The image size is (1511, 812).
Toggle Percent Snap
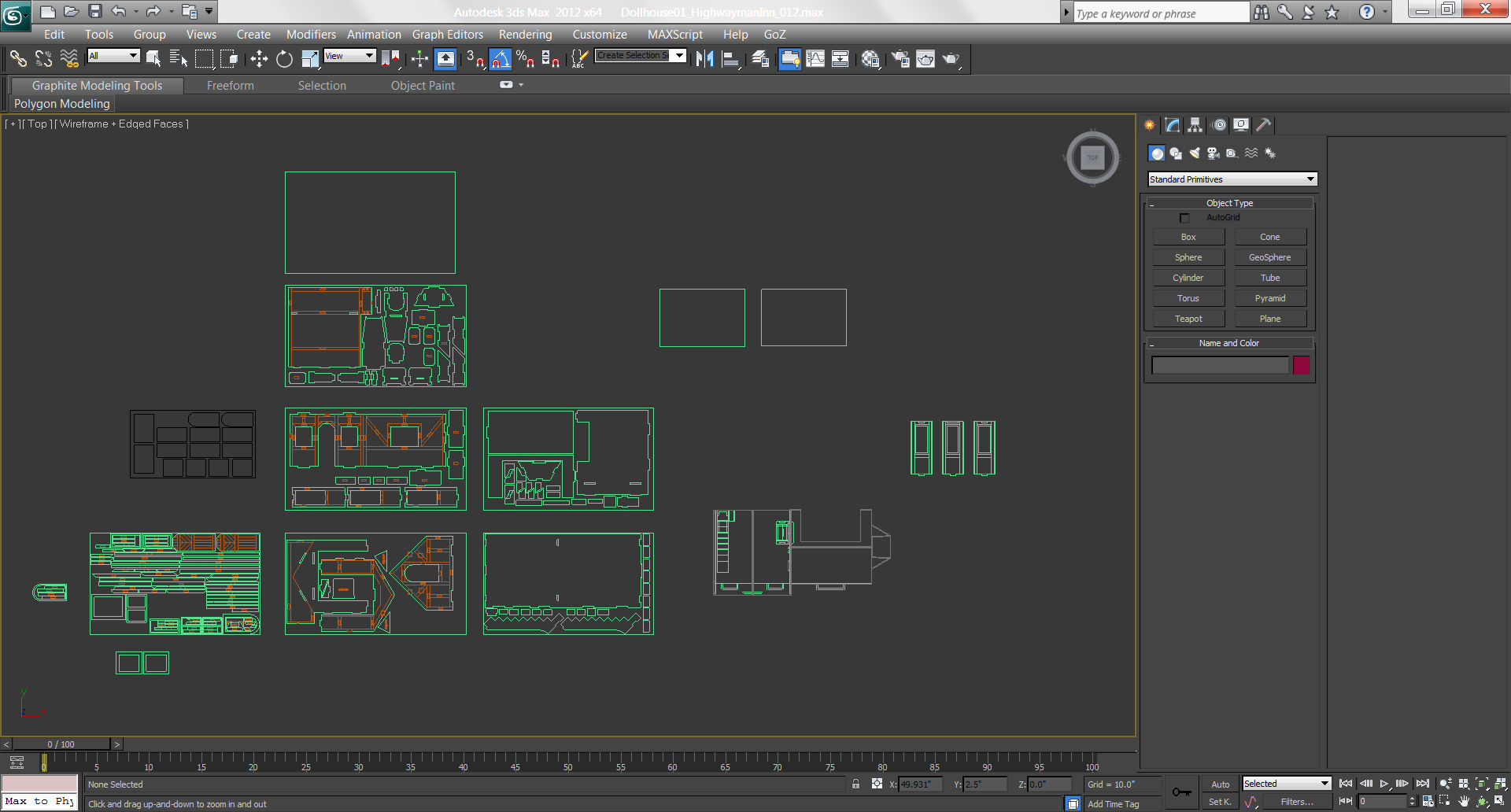click(525, 59)
